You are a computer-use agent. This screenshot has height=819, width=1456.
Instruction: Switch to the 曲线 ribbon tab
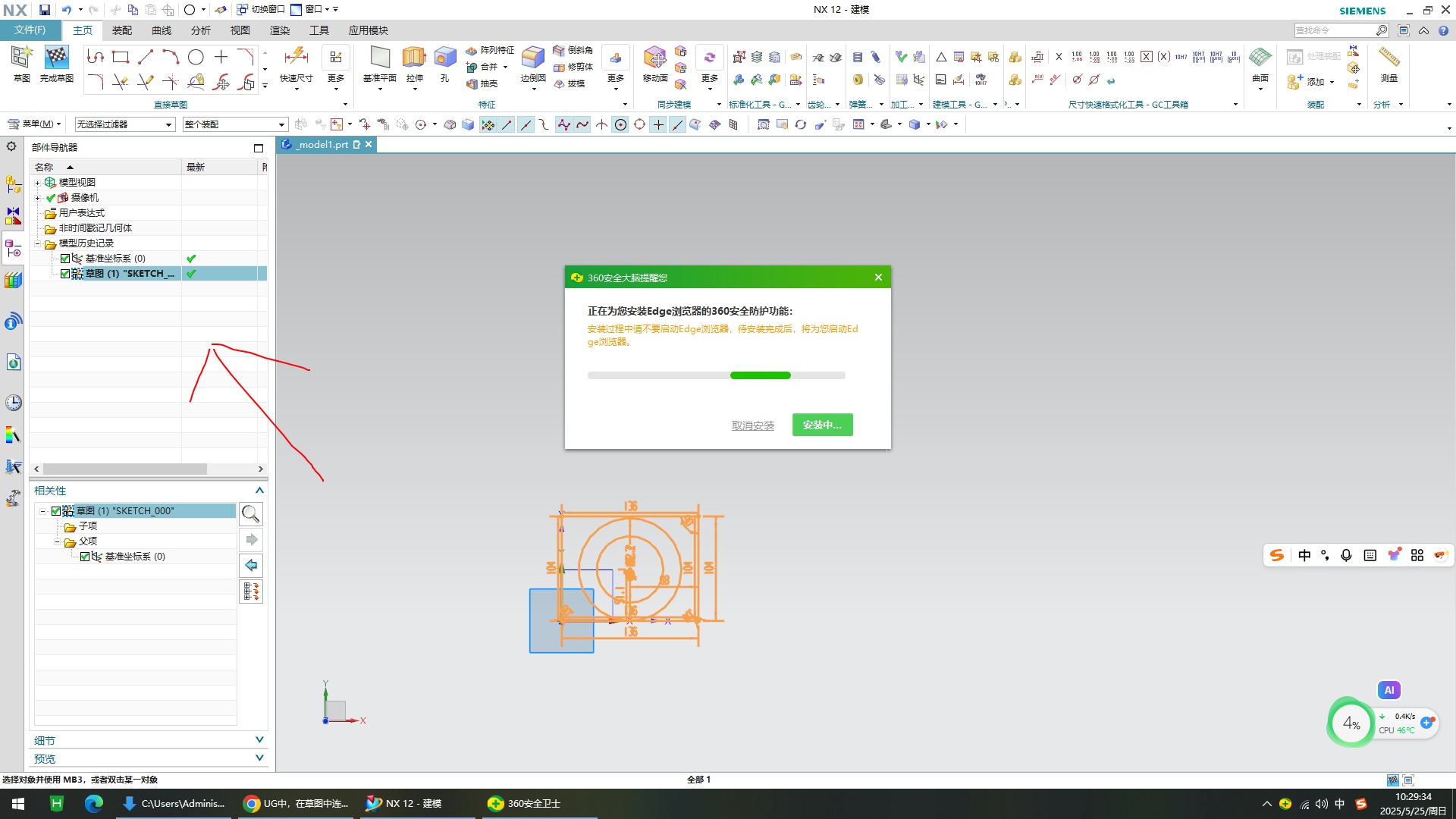[162, 30]
